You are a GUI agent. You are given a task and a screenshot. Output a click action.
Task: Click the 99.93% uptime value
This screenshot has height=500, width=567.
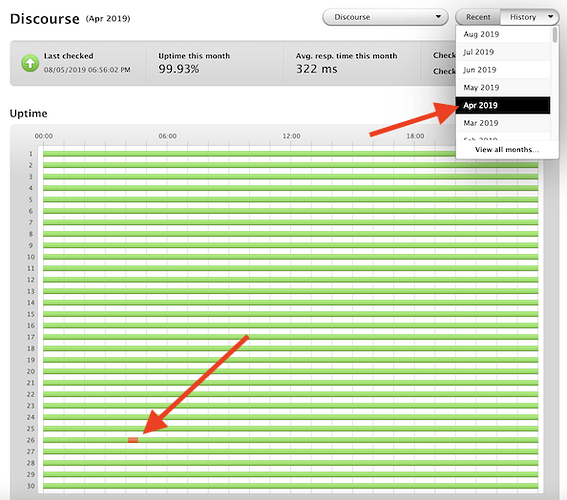pyautogui.click(x=179, y=69)
